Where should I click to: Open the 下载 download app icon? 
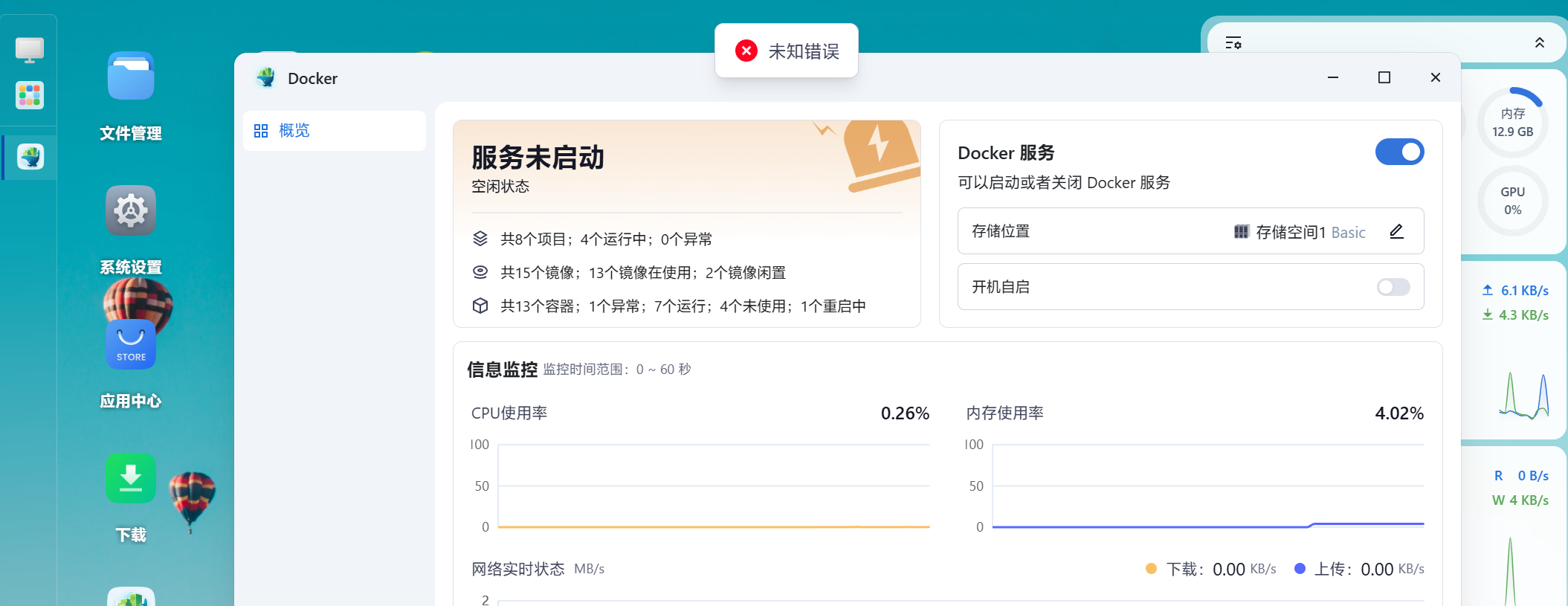point(131,478)
